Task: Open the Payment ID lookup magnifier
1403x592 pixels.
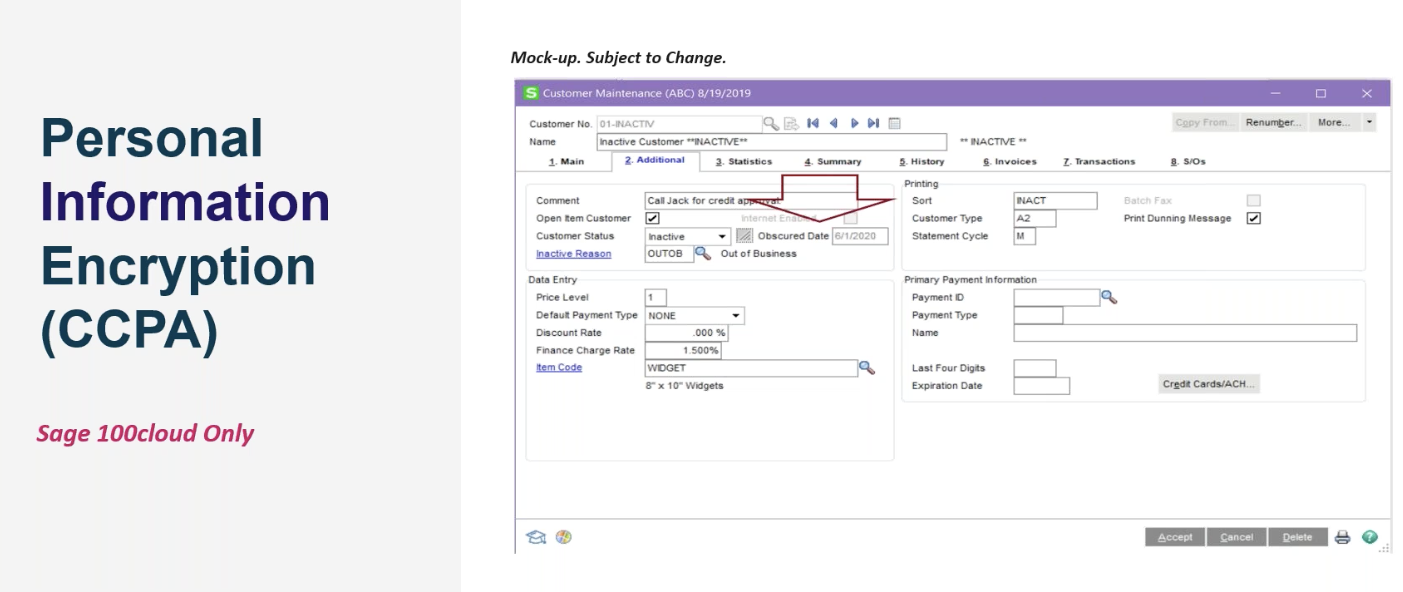Action: click(x=1108, y=297)
